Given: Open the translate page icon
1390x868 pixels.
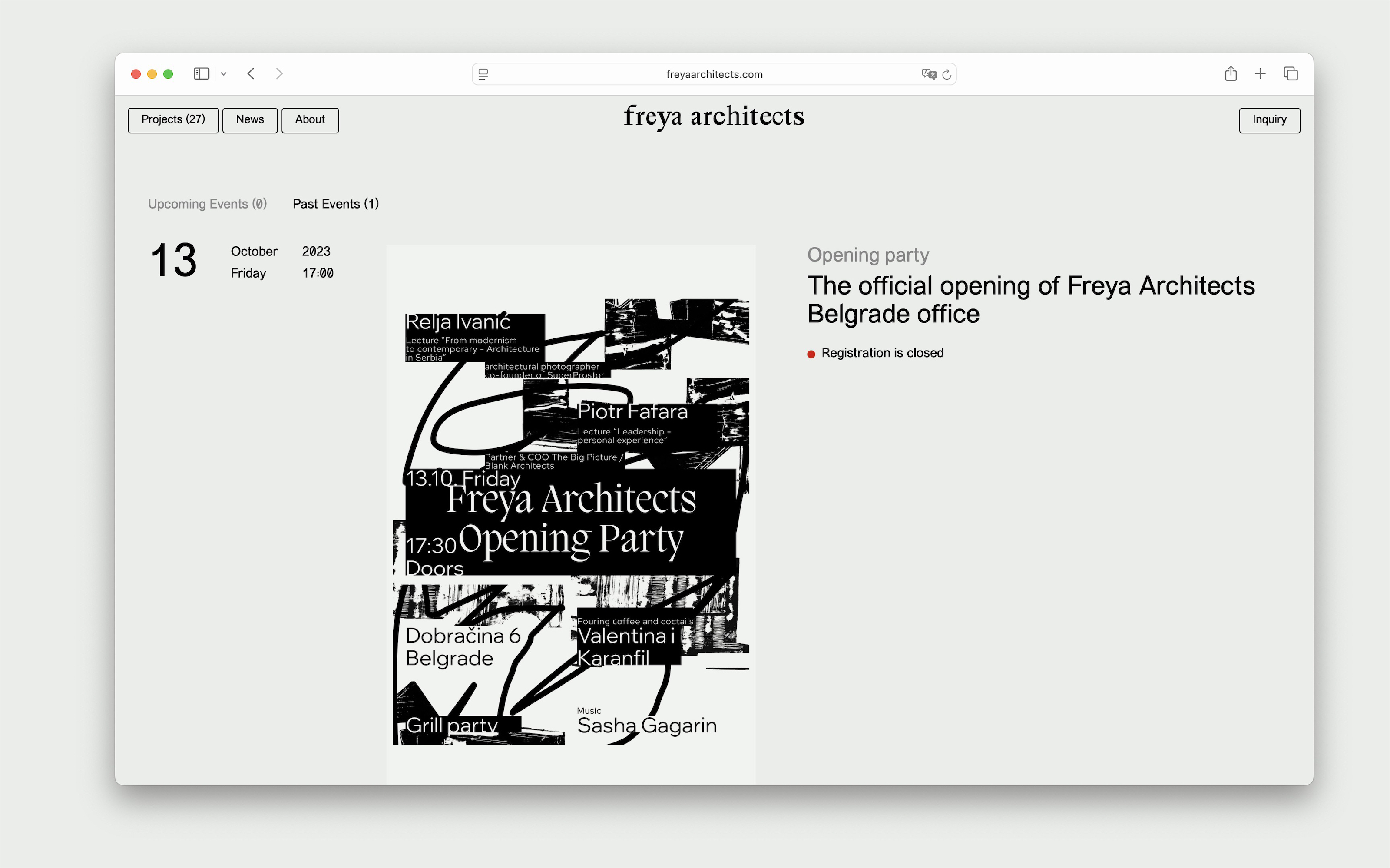Looking at the screenshot, I should [x=930, y=74].
